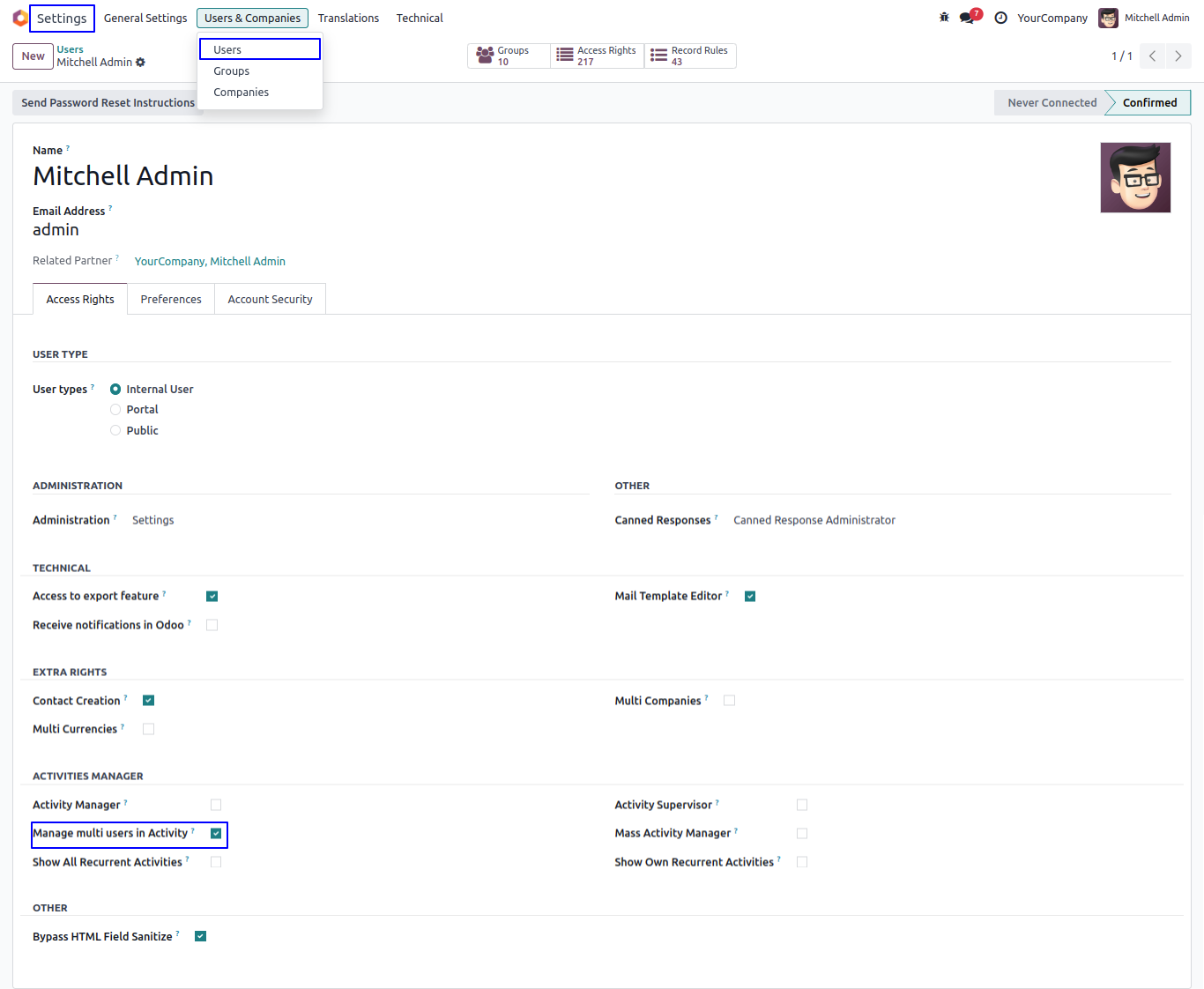This screenshot has width=1204, height=989.
Task: Enable Receive notifications in Odoo checkbox
Action: point(212,625)
